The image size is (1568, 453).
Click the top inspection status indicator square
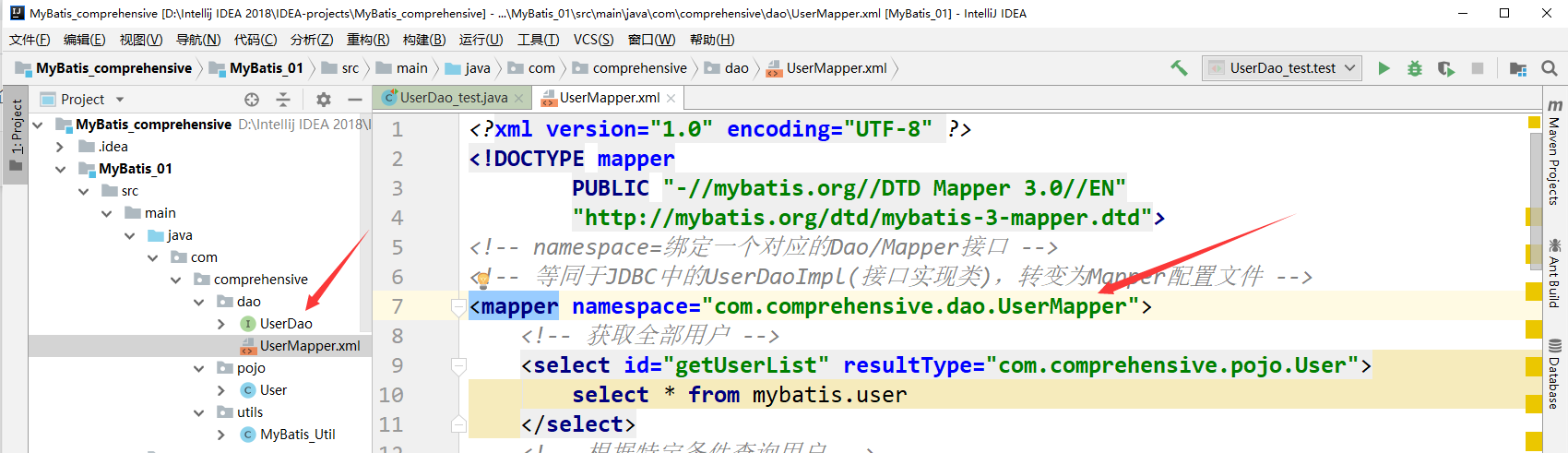coord(1535,122)
